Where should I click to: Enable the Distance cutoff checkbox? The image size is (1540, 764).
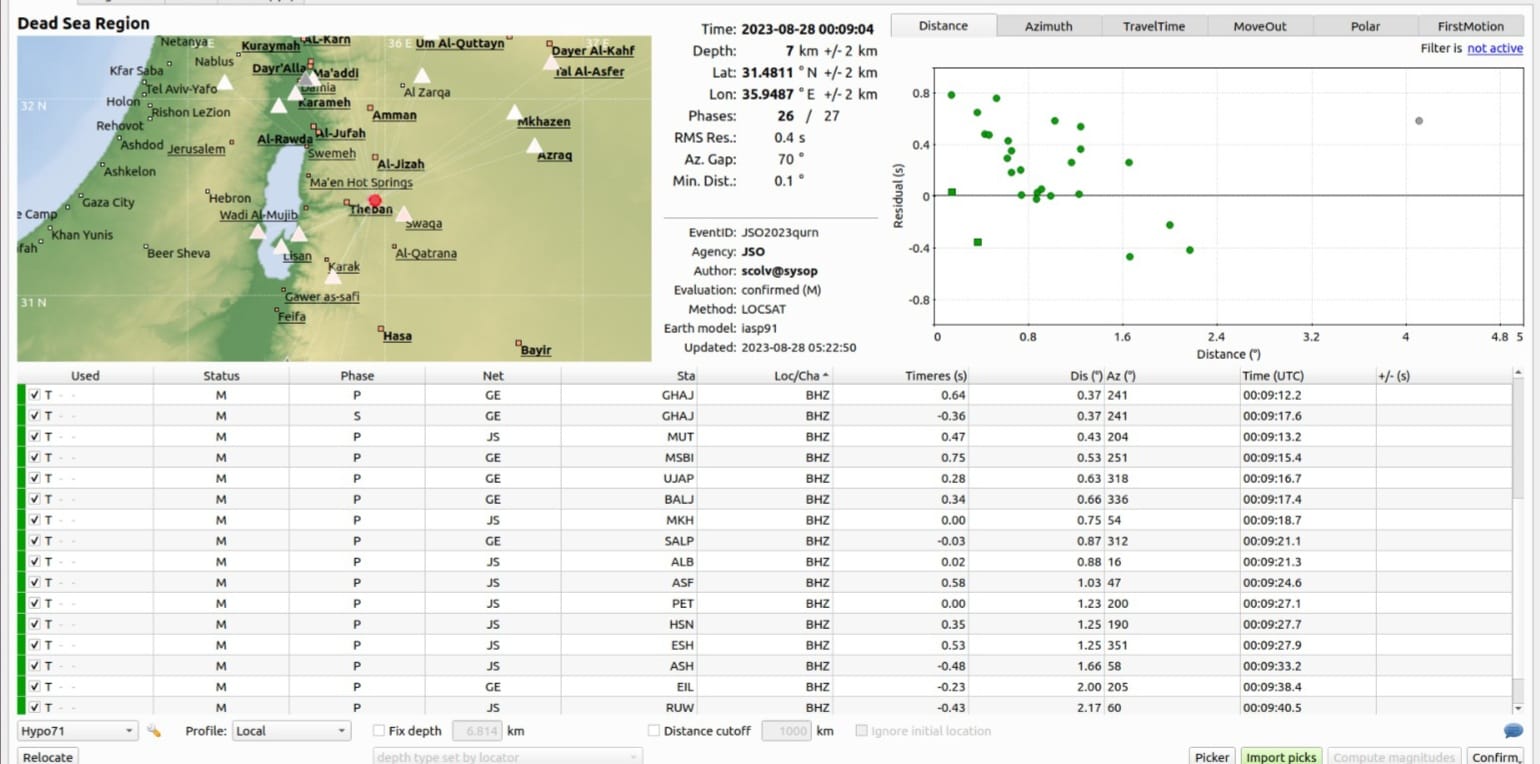click(x=654, y=731)
